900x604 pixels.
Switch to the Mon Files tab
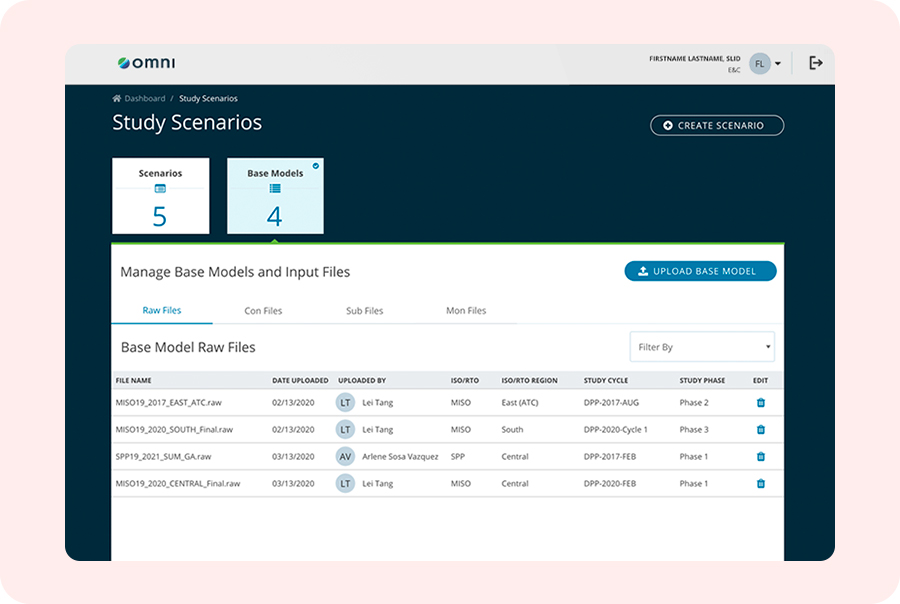pyautogui.click(x=466, y=311)
